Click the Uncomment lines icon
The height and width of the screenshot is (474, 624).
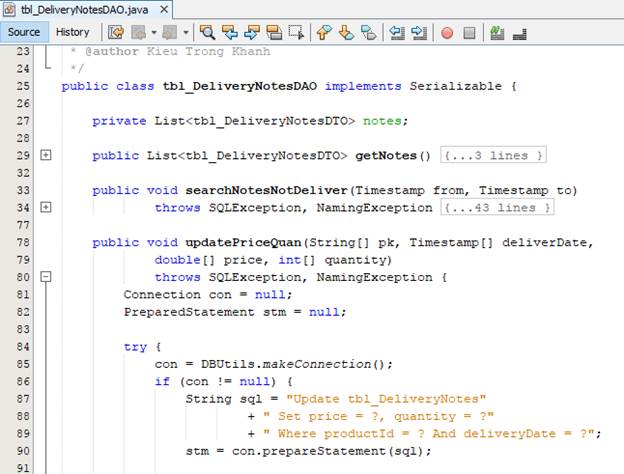click(x=520, y=33)
